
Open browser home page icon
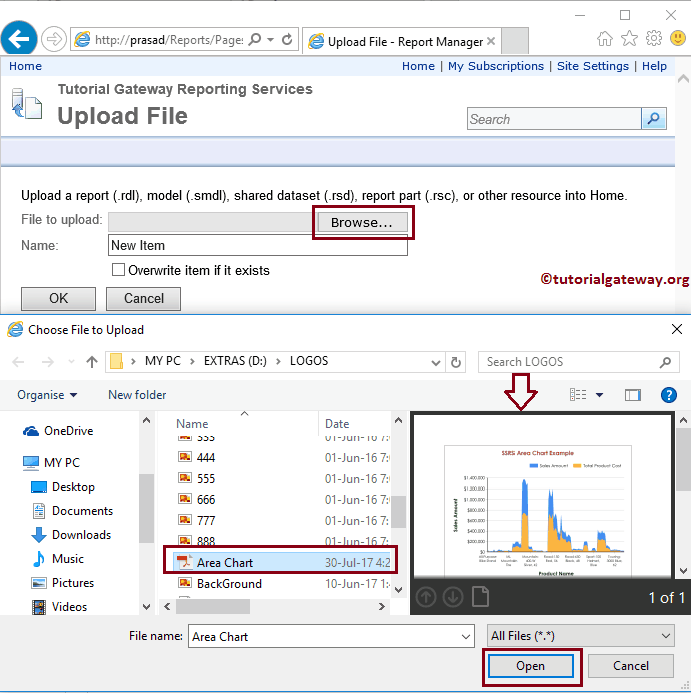pyautogui.click(x=605, y=38)
